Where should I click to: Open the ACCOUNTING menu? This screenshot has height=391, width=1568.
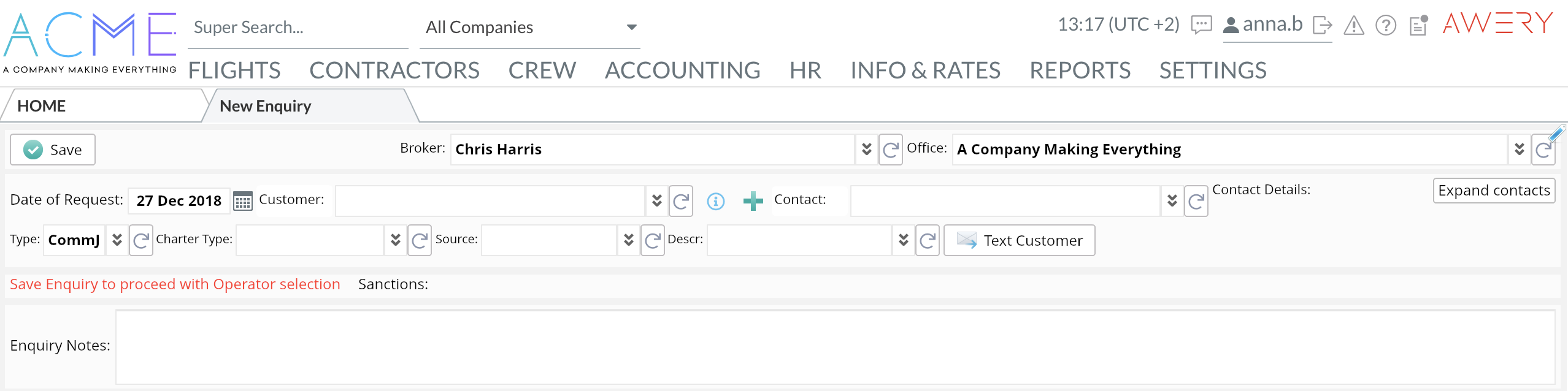point(682,70)
